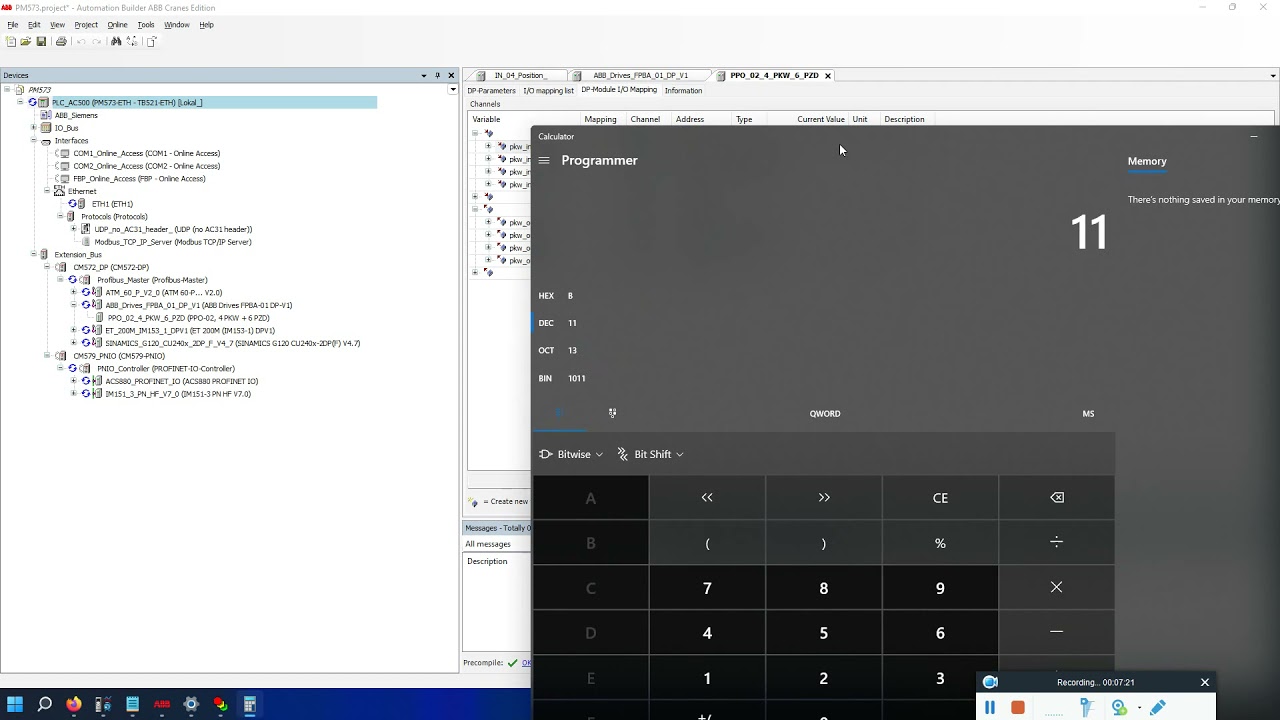Pause the screen recording
The width and height of the screenshot is (1280, 720).
pyautogui.click(x=990, y=707)
